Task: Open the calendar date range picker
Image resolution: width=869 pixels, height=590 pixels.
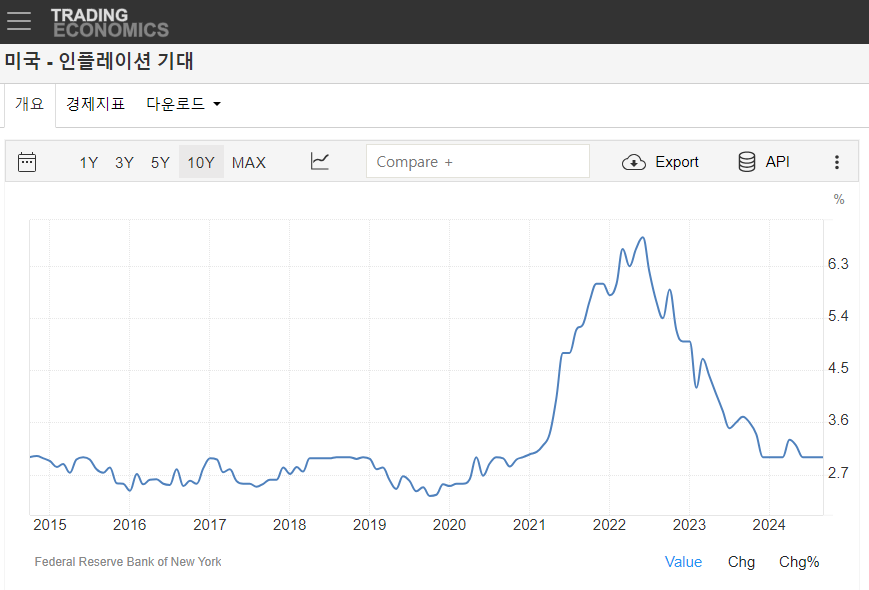Action: click(27, 162)
